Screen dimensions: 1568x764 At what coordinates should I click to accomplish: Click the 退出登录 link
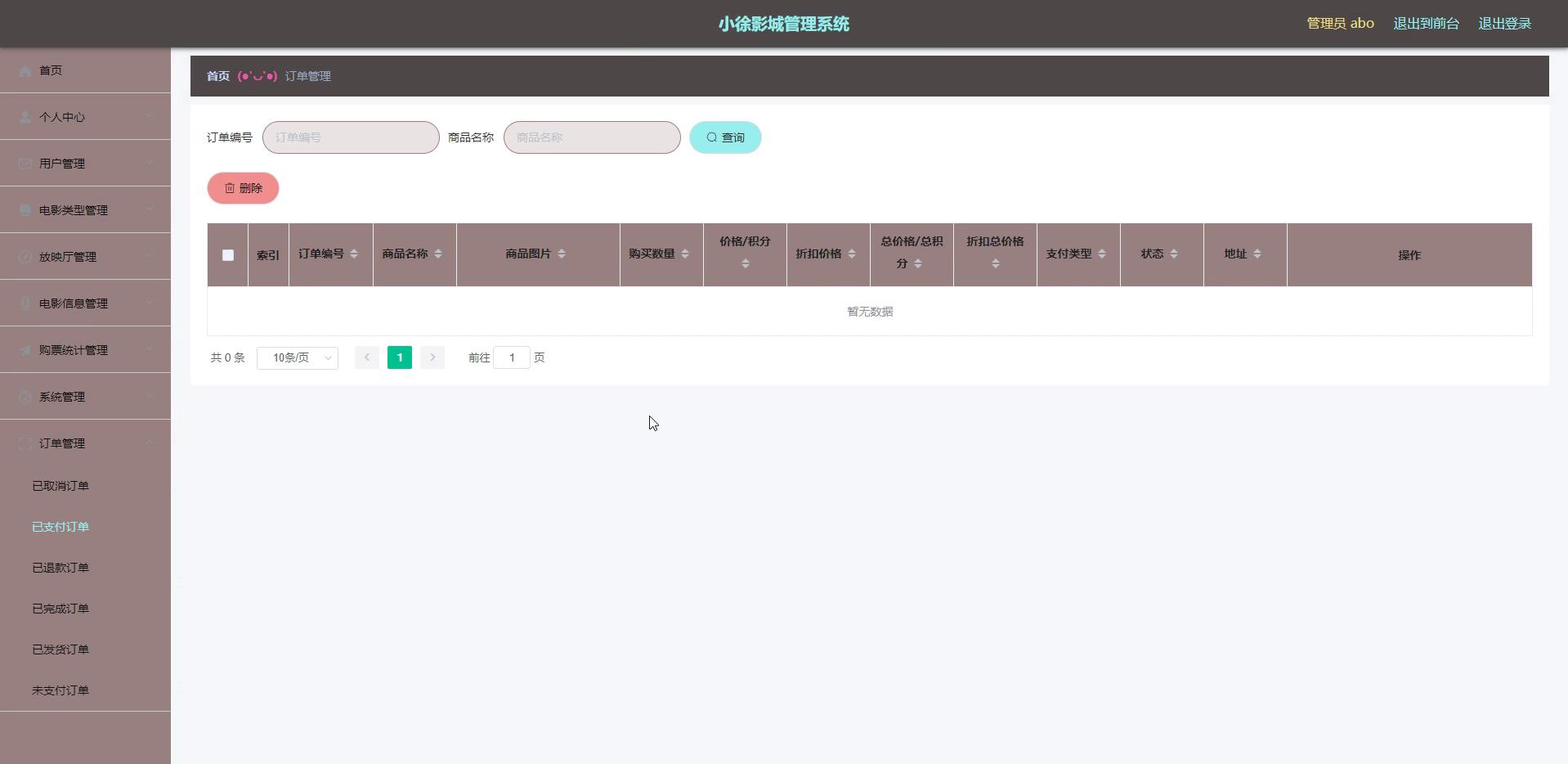point(1504,24)
